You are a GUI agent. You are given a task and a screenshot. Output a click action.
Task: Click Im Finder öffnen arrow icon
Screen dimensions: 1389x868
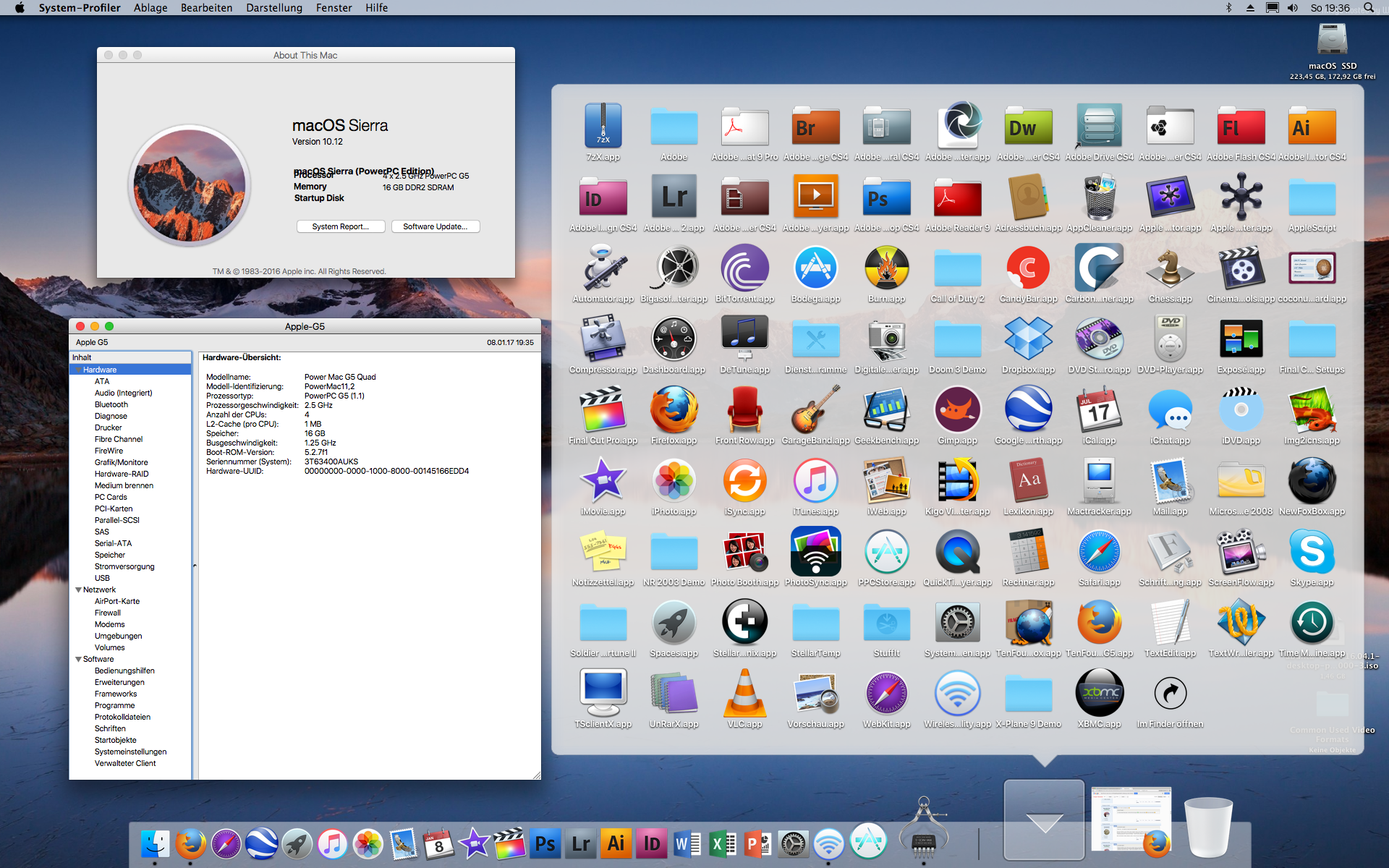click(x=1170, y=693)
